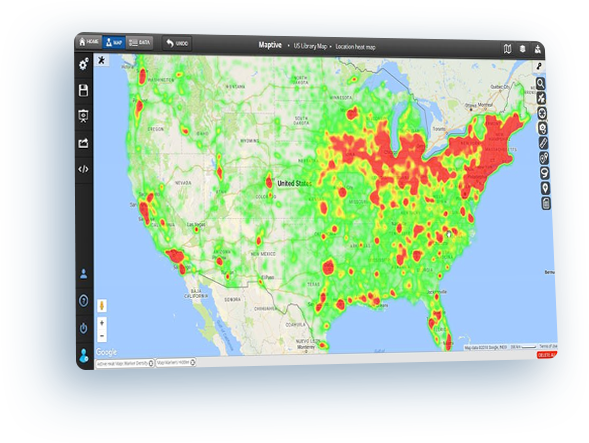Open the wrench map tools icon
This screenshot has width=589, height=443.
[x=539, y=66]
